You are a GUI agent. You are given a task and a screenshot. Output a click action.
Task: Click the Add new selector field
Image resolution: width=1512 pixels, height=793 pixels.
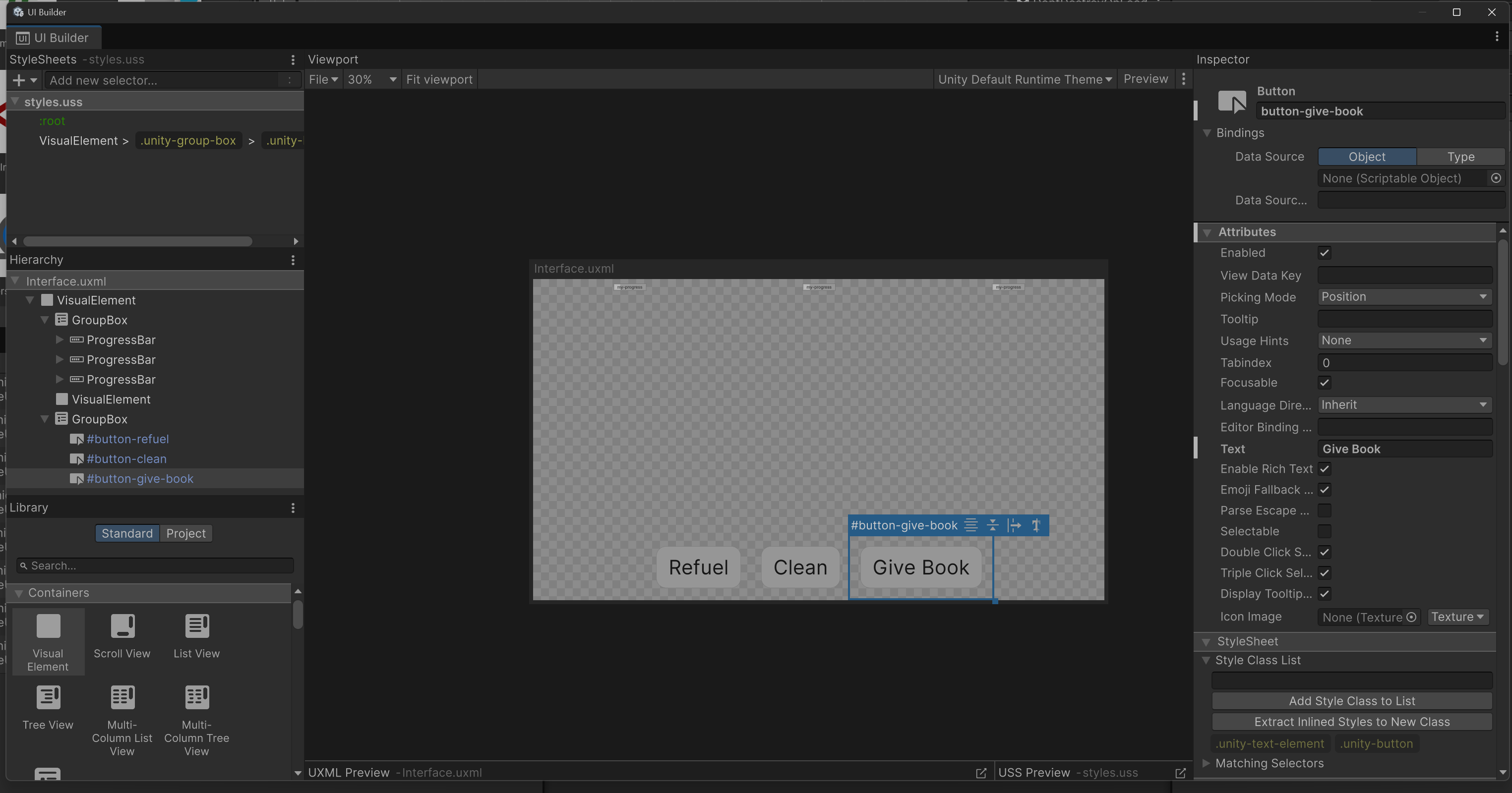pos(172,80)
